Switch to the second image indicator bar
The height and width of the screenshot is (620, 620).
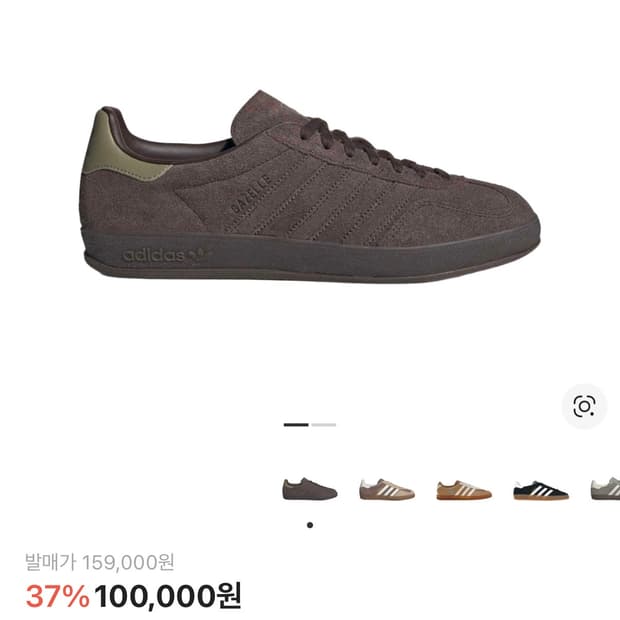click(323, 425)
